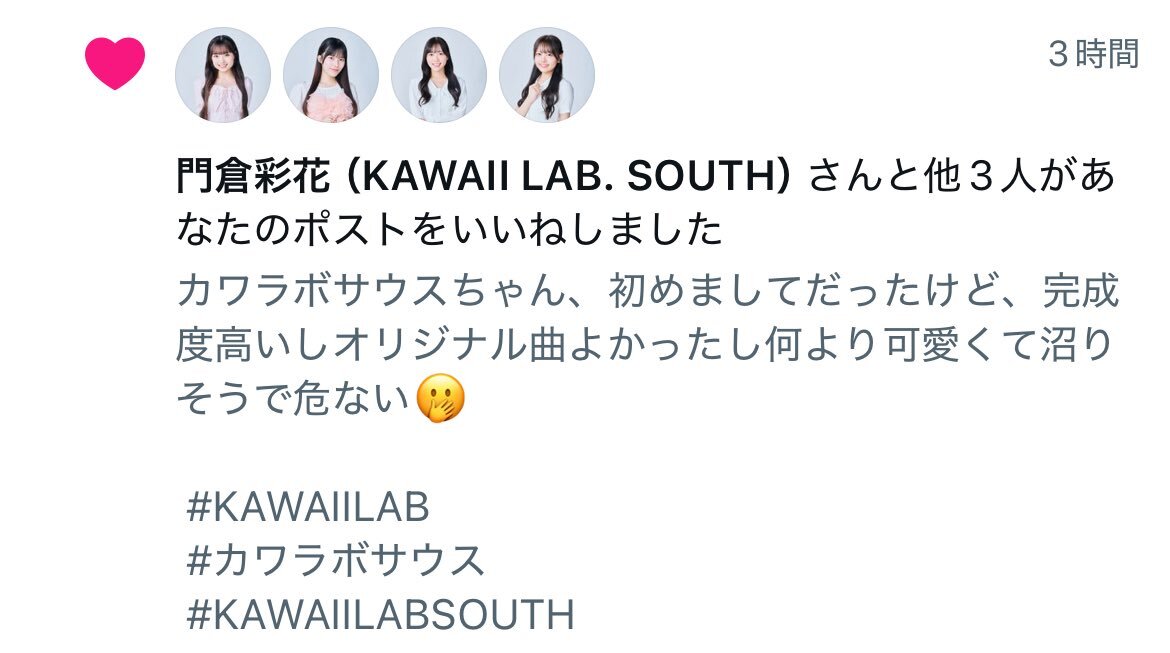The height and width of the screenshot is (653, 1170).
Task: Open the fourth profile avatar on the right
Action: pyautogui.click(x=547, y=75)
